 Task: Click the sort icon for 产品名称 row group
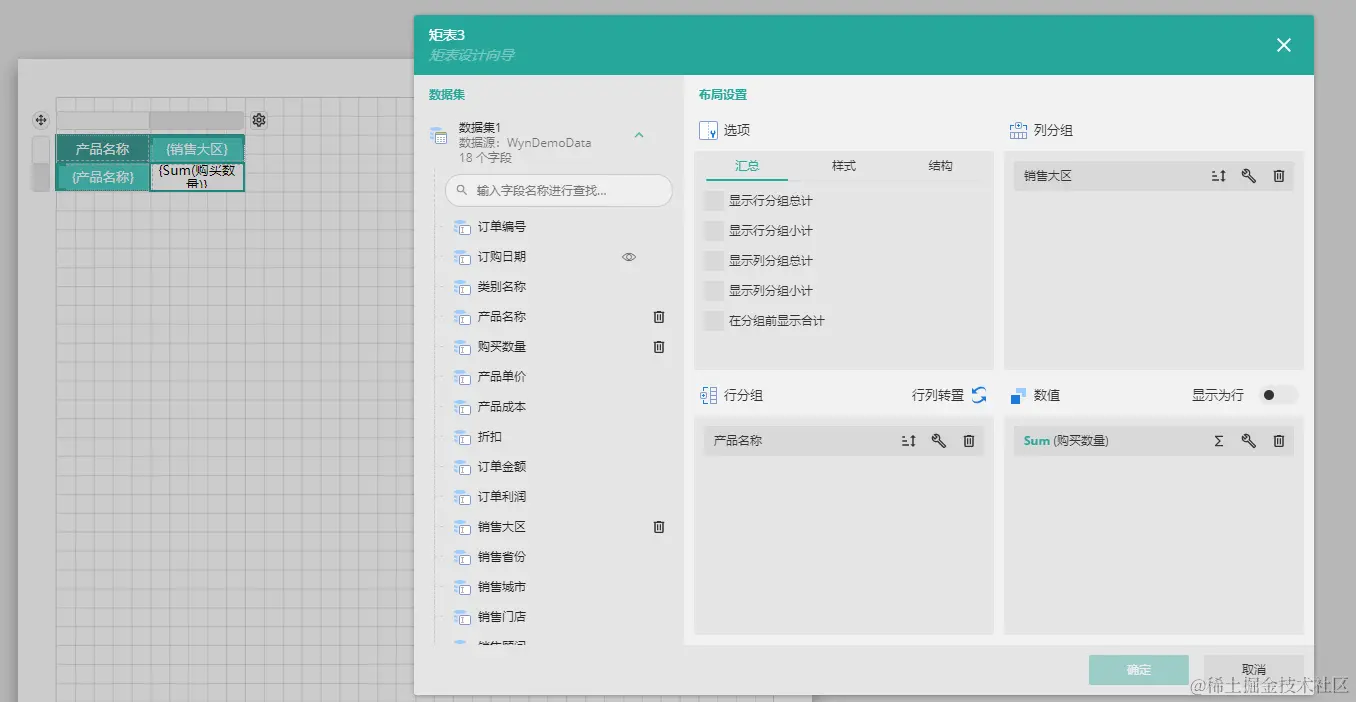[x=908, y=441]
